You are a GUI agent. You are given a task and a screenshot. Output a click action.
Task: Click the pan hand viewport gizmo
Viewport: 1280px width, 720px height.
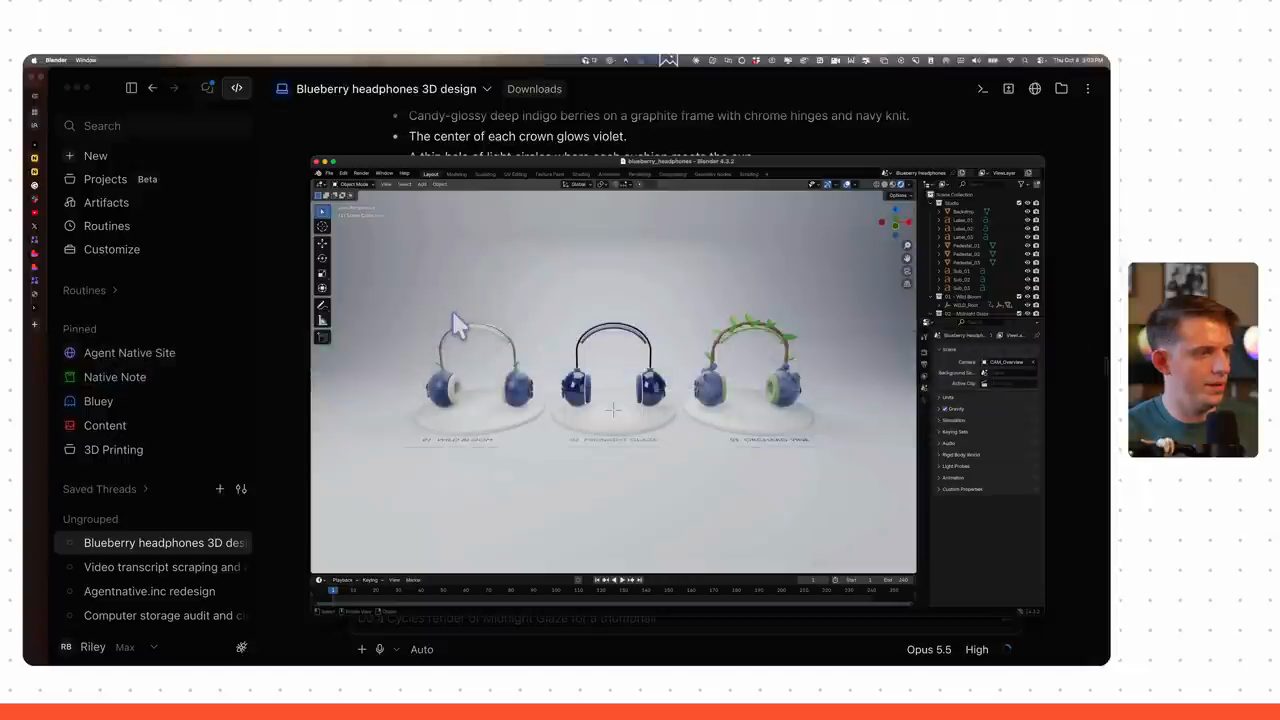907,259
